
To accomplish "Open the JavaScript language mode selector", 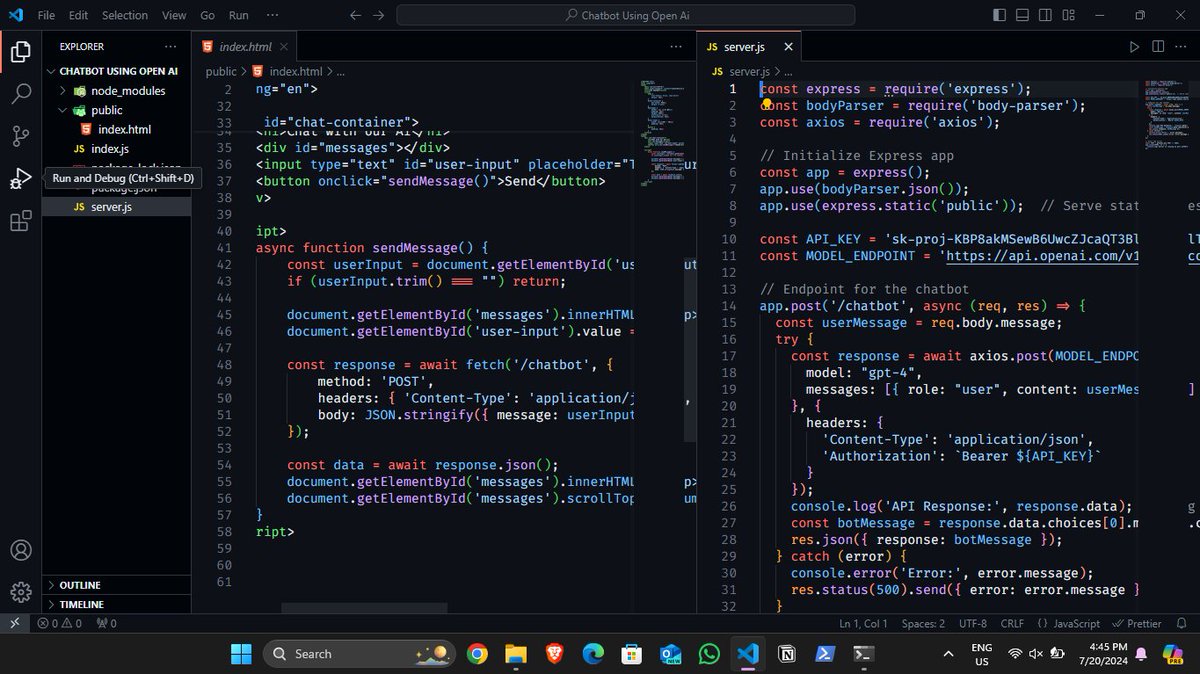I will [x=1077, y=623].
